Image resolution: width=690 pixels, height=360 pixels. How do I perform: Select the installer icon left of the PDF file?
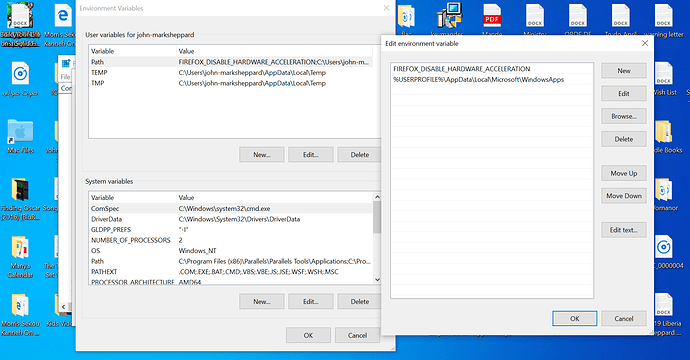pyautogui.click(x=449, y=15)
